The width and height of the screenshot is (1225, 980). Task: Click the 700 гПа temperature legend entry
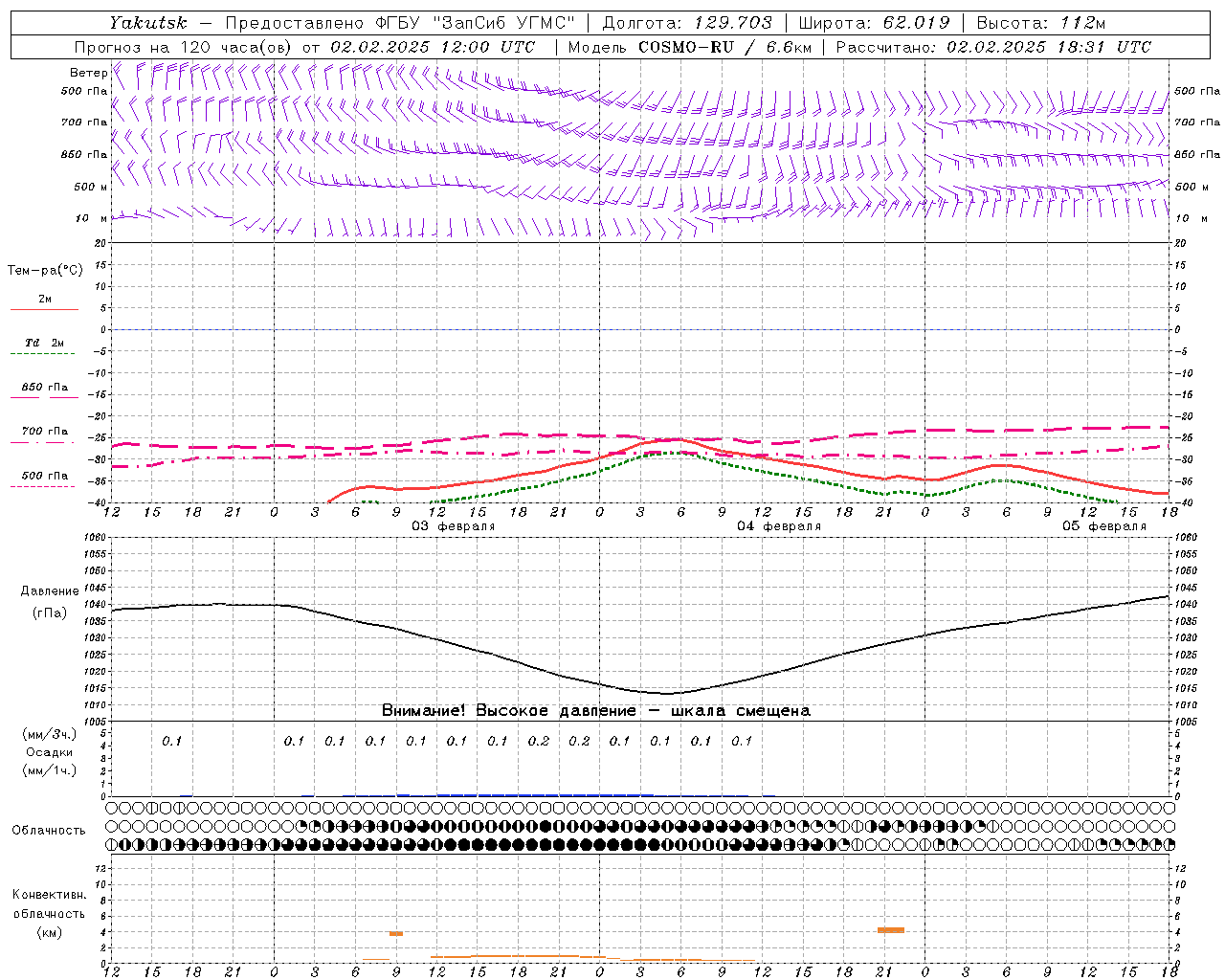[44, 431]
